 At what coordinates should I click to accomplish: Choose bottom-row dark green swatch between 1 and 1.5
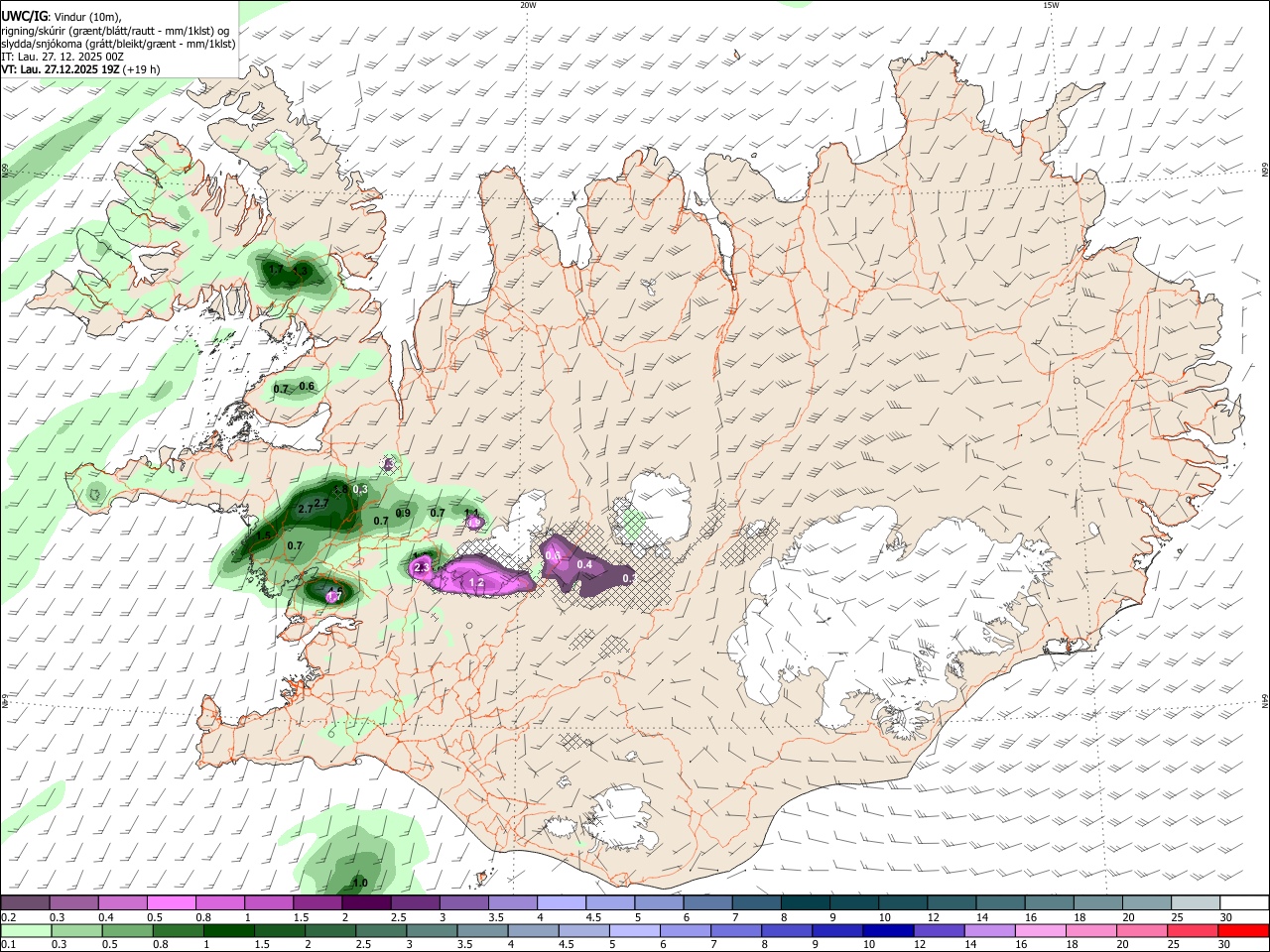coord(228,930)
